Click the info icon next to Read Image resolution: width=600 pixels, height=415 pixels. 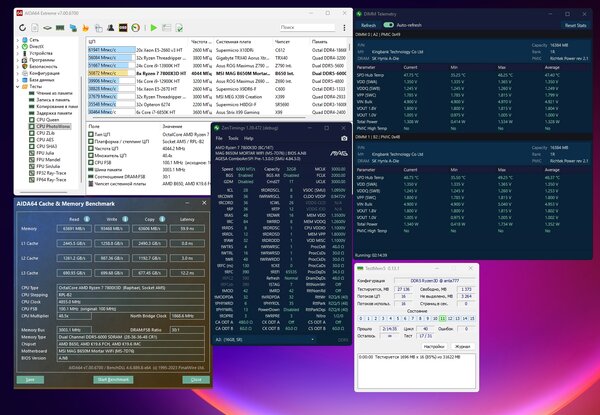(87, 219)
